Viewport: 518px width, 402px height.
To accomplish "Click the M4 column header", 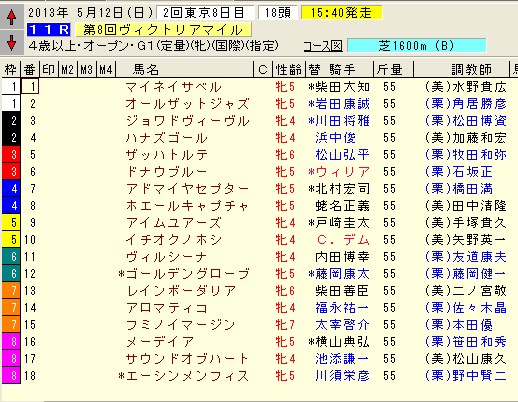I will coord(106,69).
